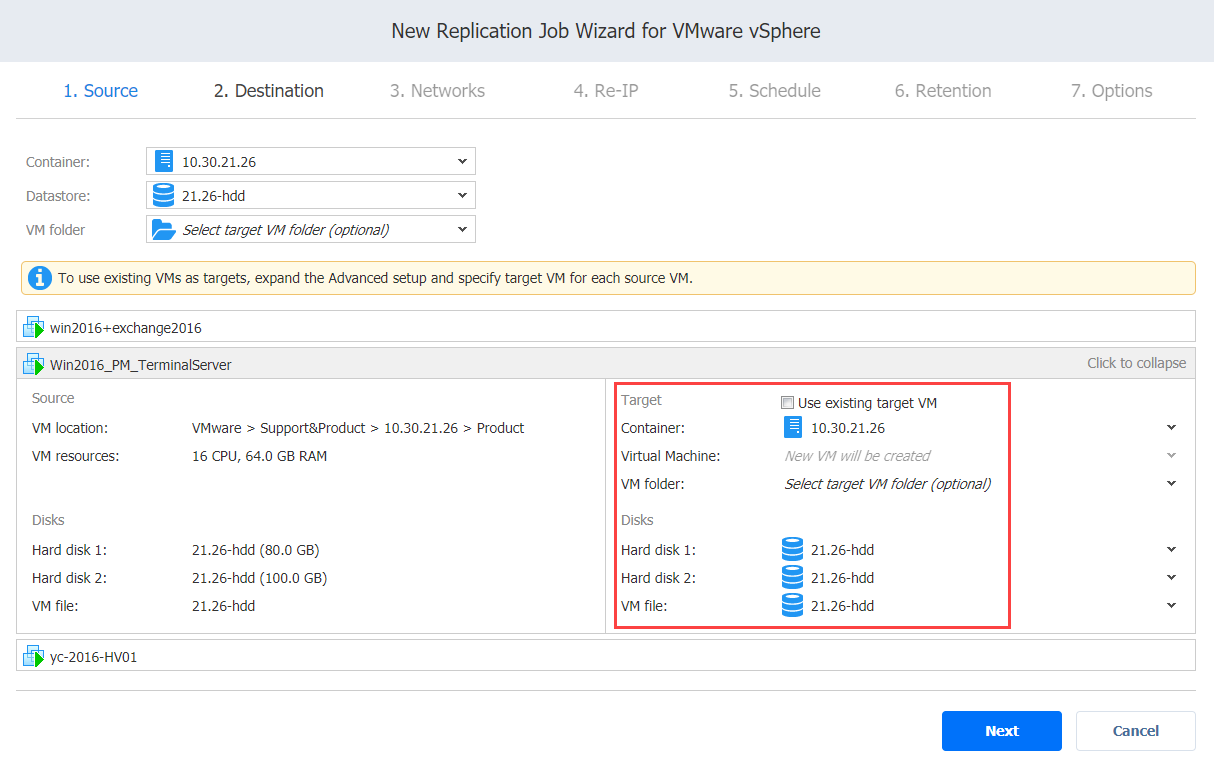Expand target VM file datastore dropdown

(x=1172, y=605)
